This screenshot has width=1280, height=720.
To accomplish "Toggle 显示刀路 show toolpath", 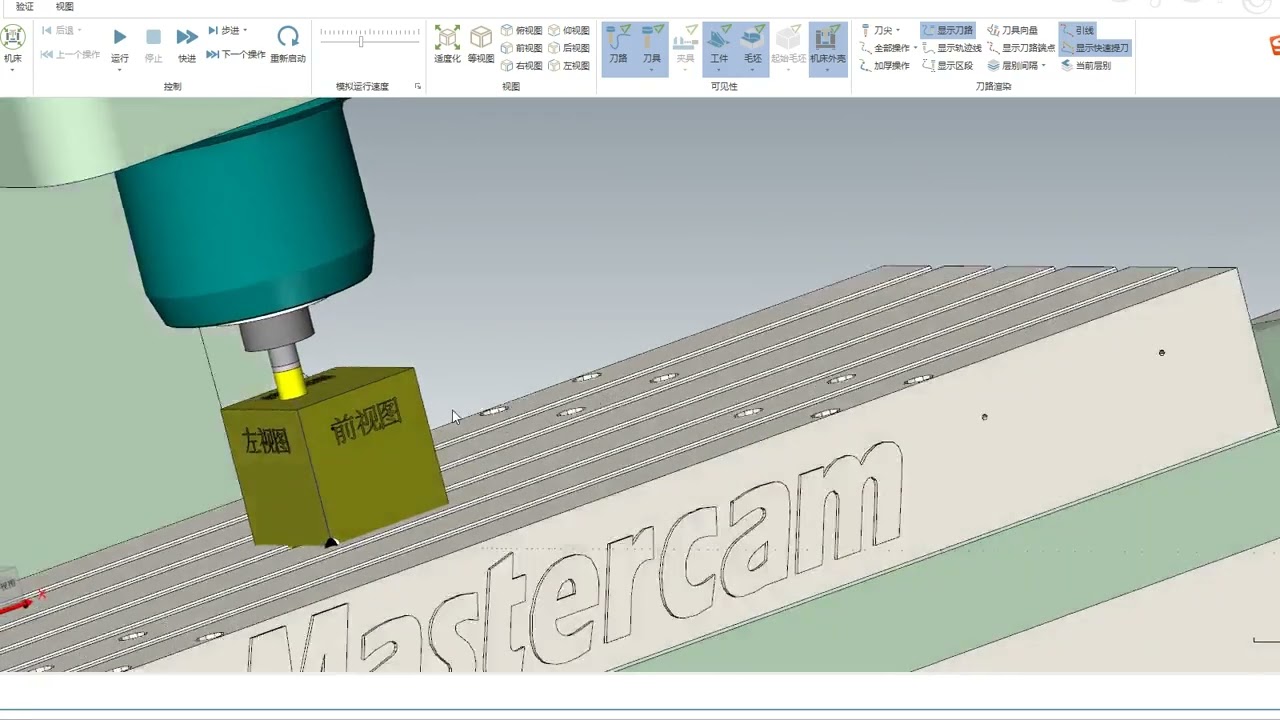I will 947,31.
